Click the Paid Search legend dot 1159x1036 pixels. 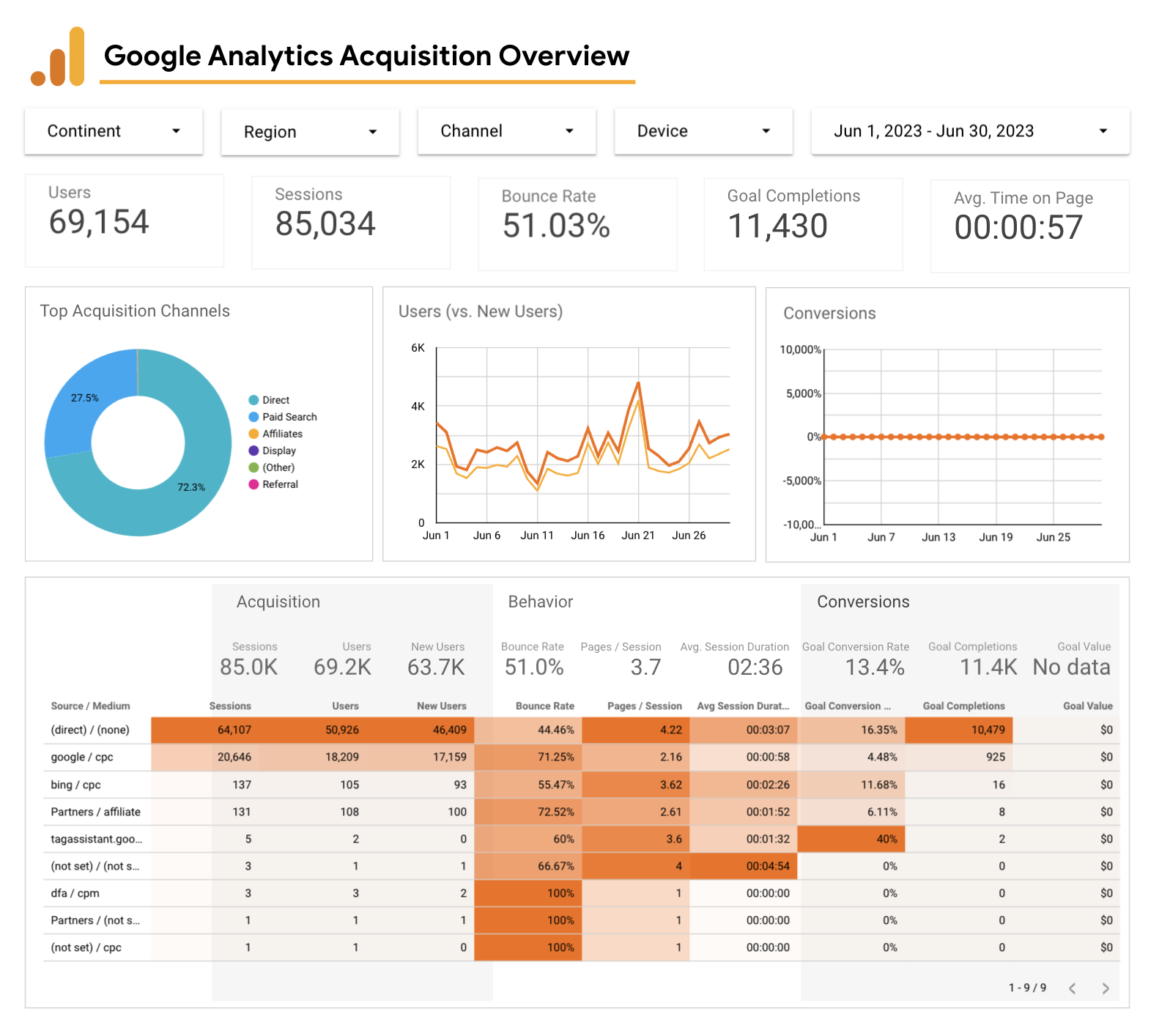point(253,417)
